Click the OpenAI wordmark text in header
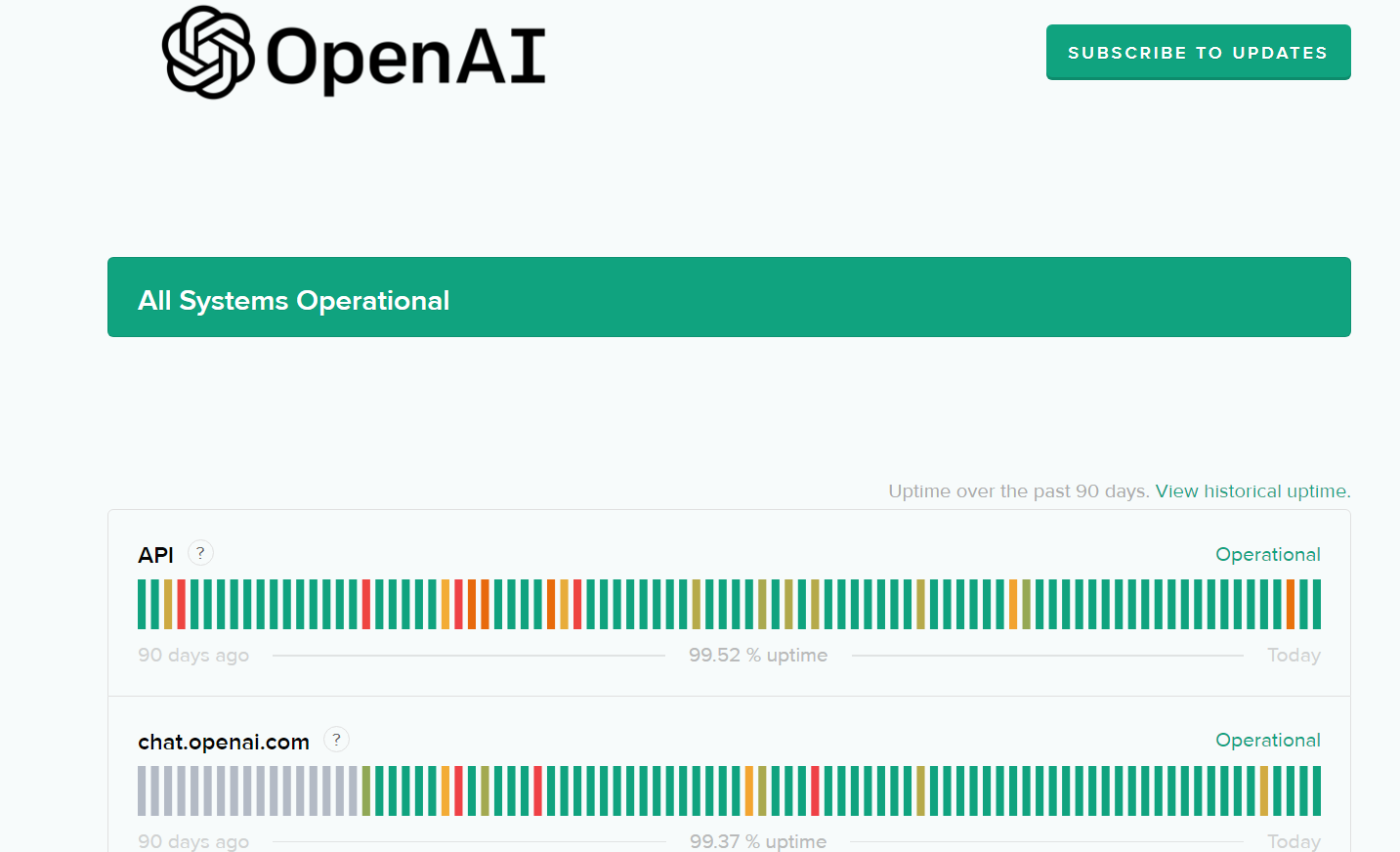The width and height of the screenshot is (1400, 852). click(405, 57)
